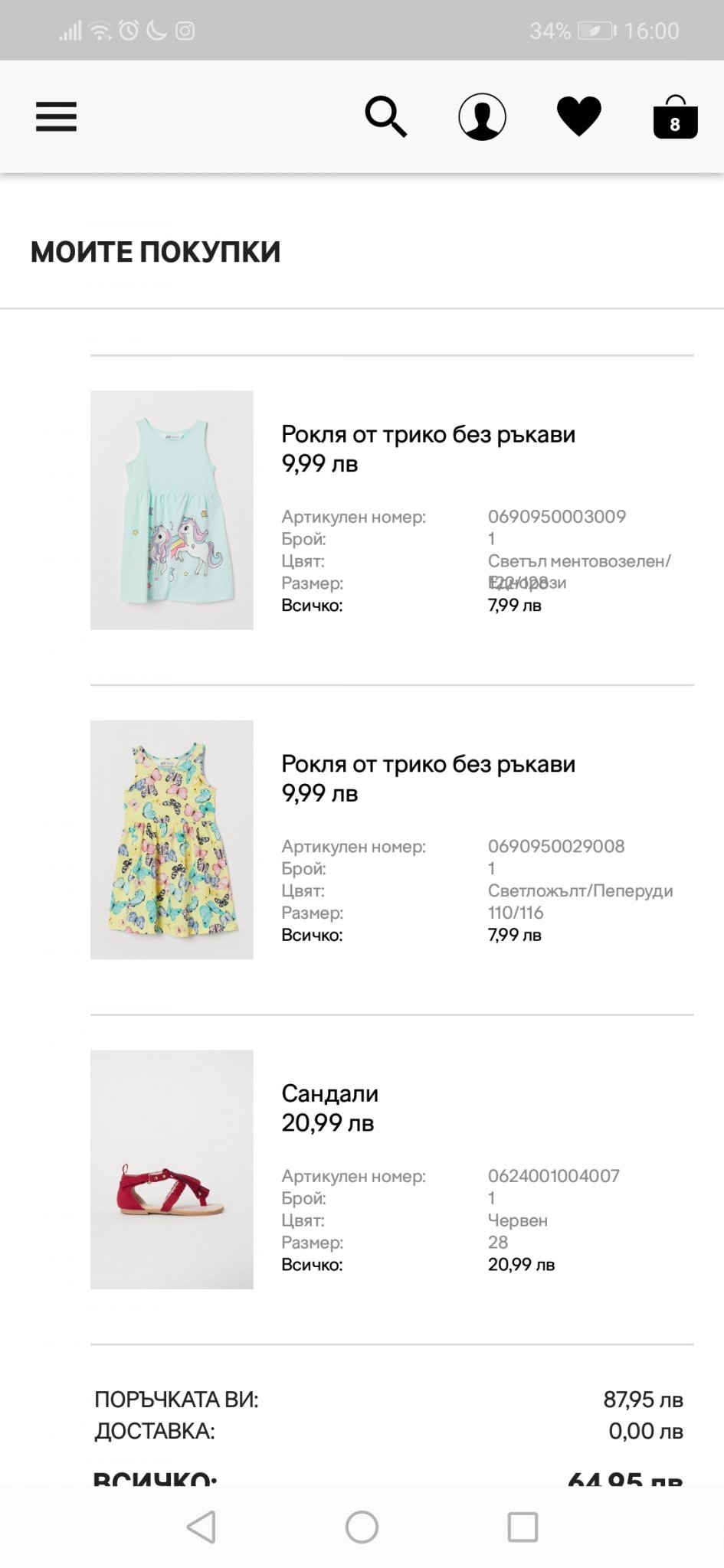Viewport: 724px width, 1568px height.
Task: Open first 'Рокля от трико без ръкави' title
Action: (x=428, y=434)
